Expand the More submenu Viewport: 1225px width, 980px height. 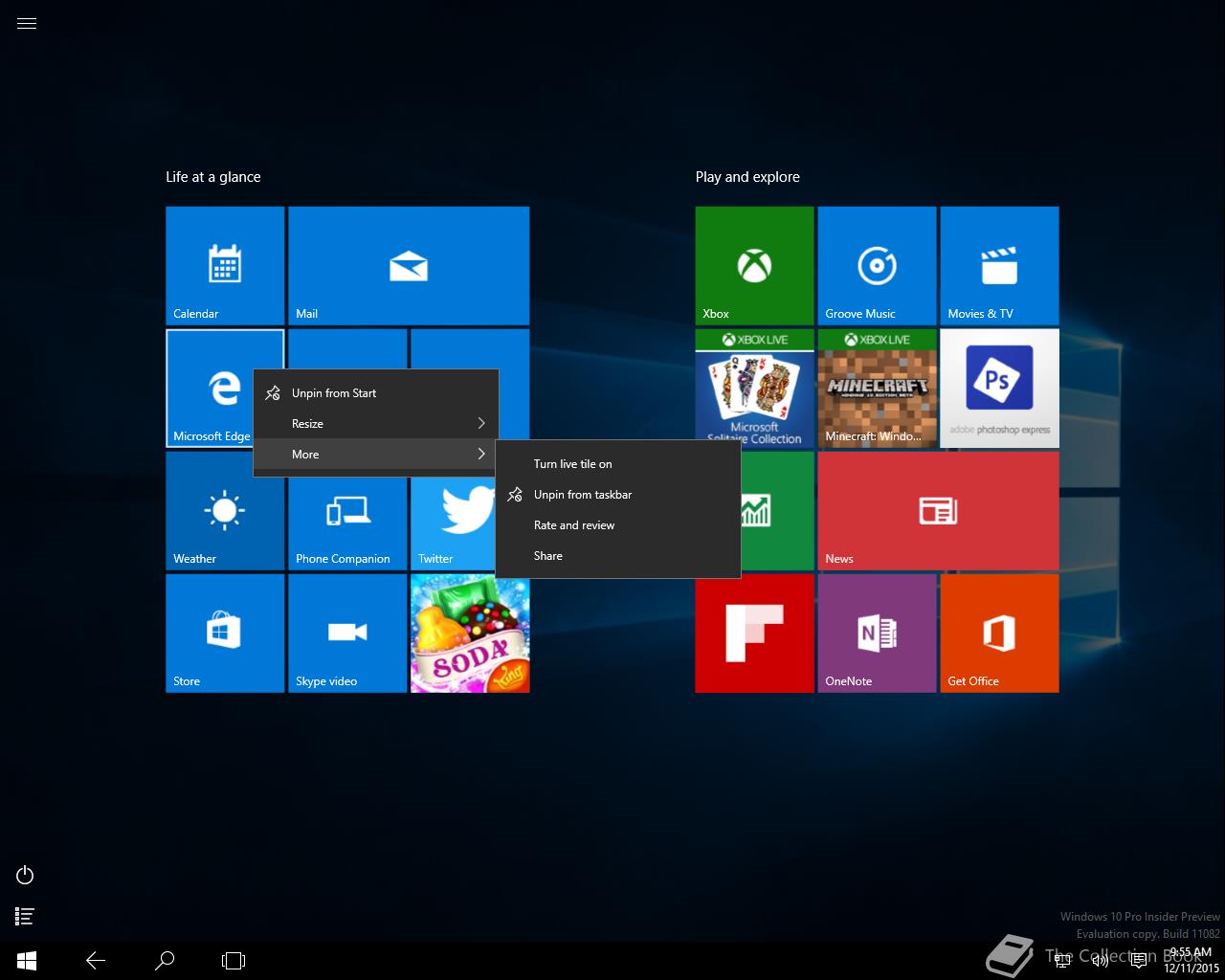point(375,455)
